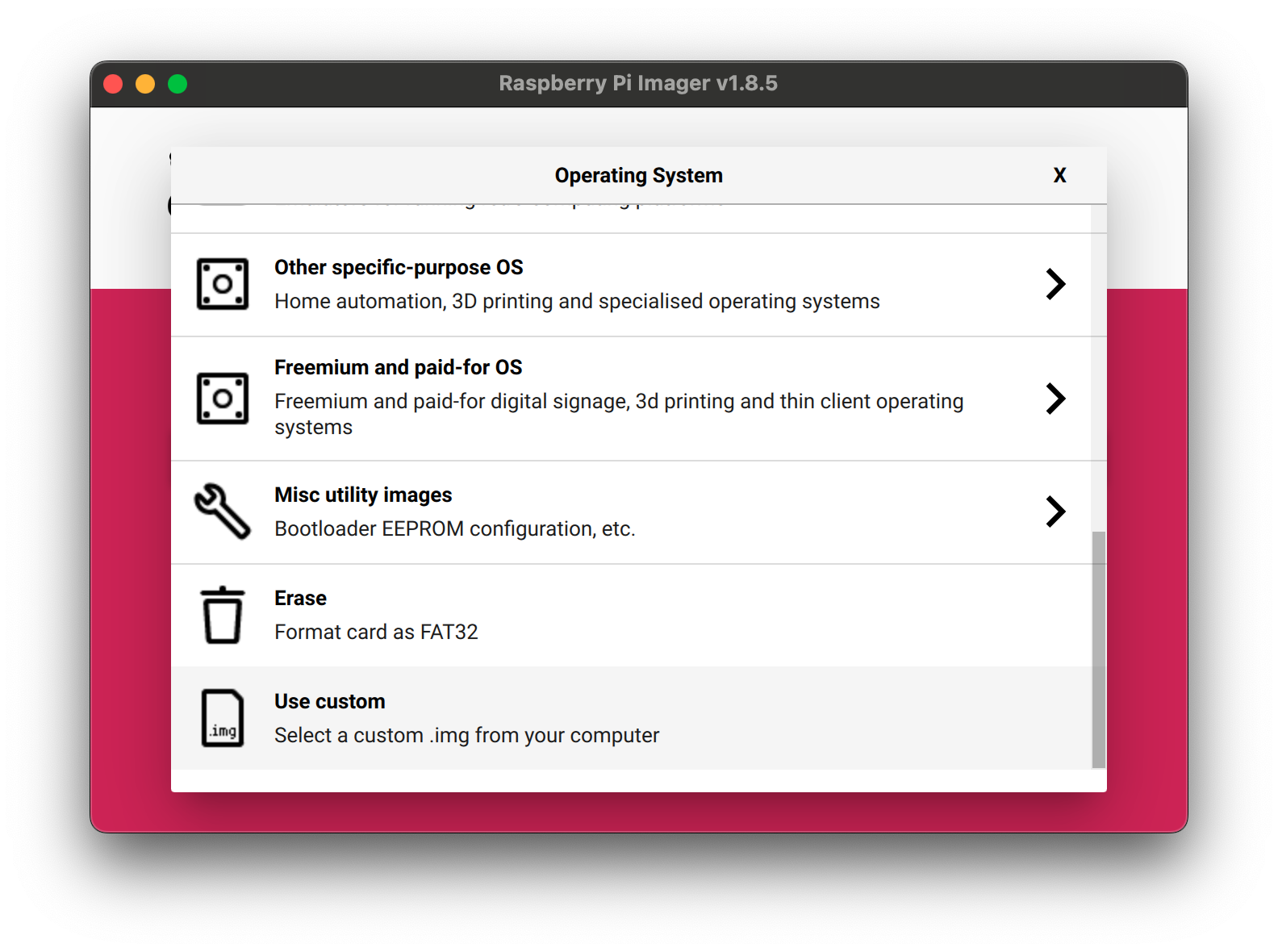Open the "Misc utility images" entry label
The image size is (1278, 952).
363,495
